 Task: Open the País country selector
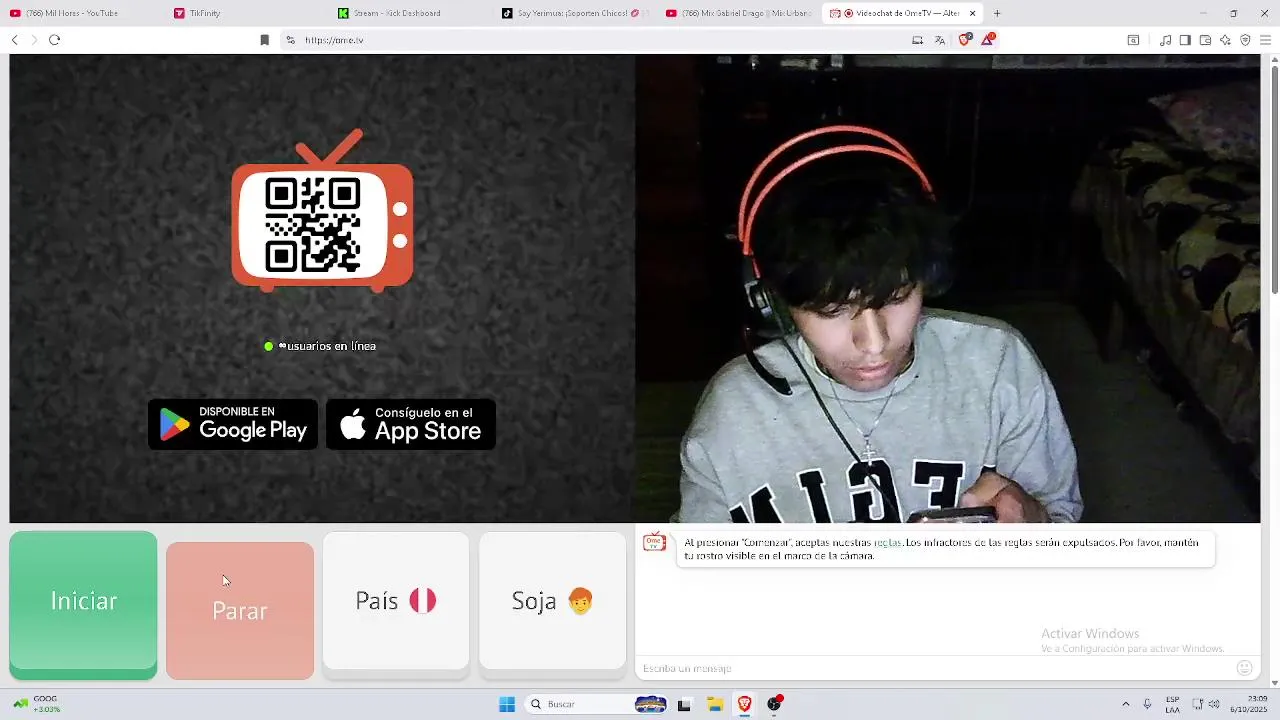click(x=396, y=601)
